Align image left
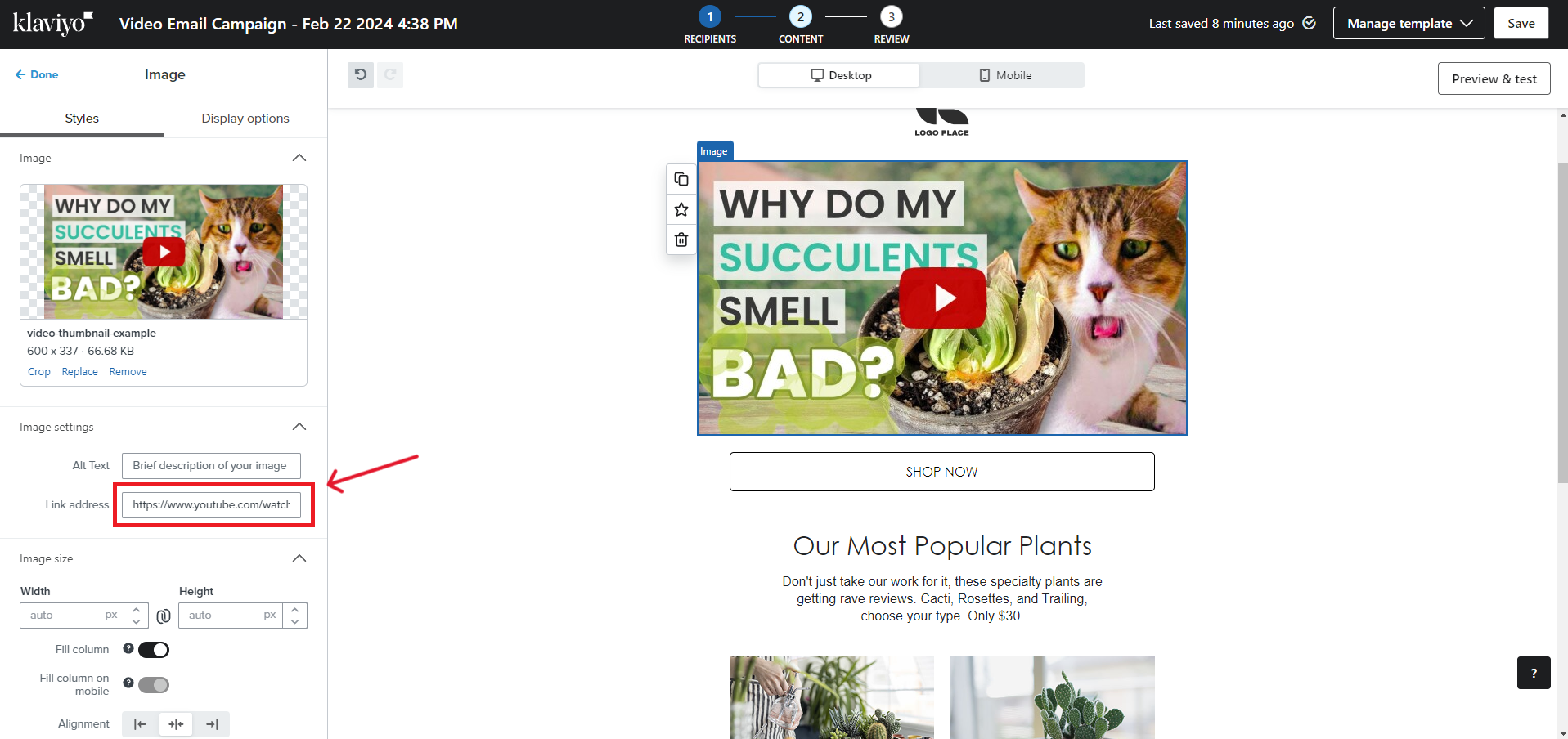The height and width of the screenshot is (739, 1568). click(140, 724)
